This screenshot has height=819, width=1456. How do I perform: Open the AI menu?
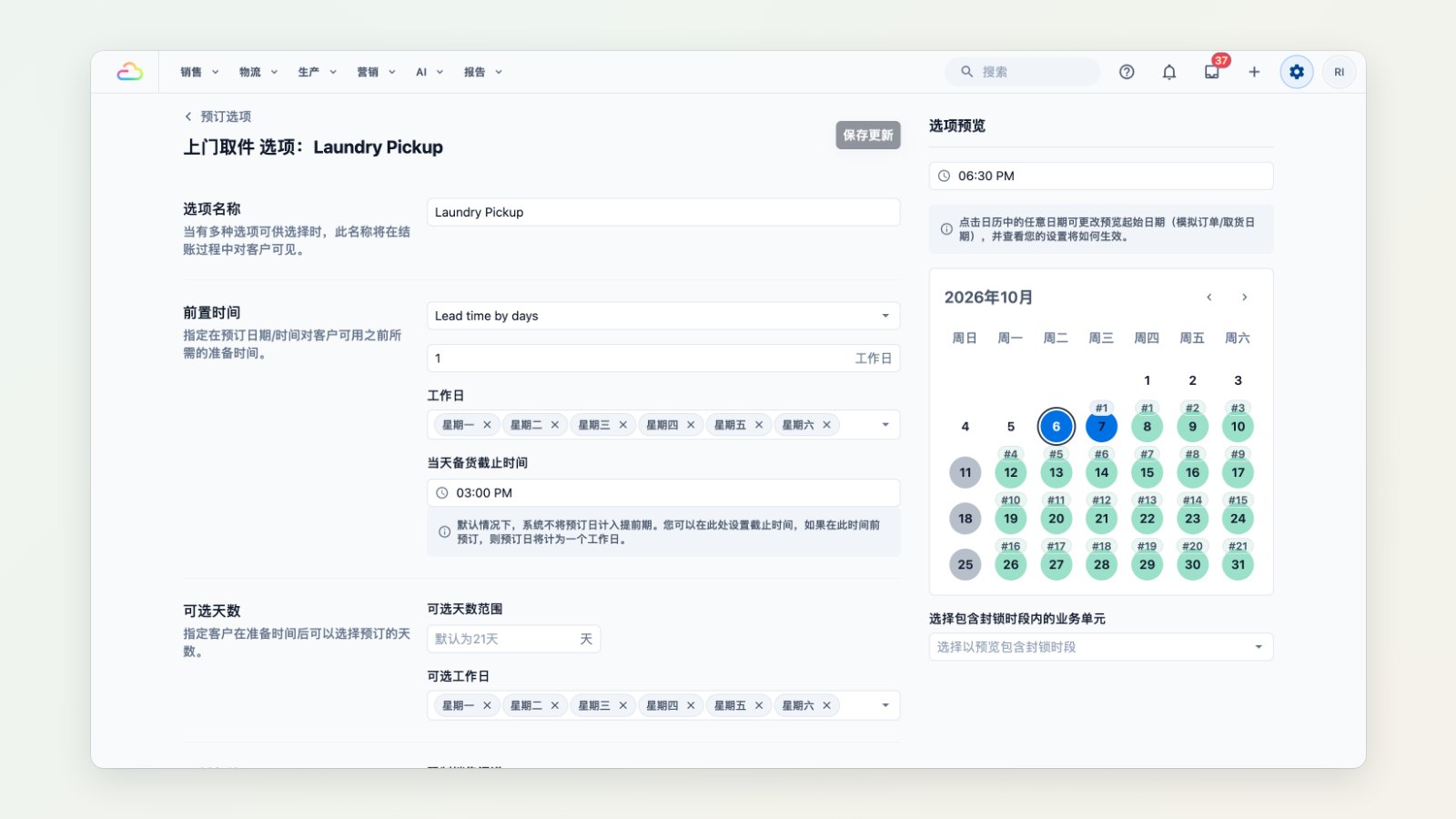click(x=430, y=72)
